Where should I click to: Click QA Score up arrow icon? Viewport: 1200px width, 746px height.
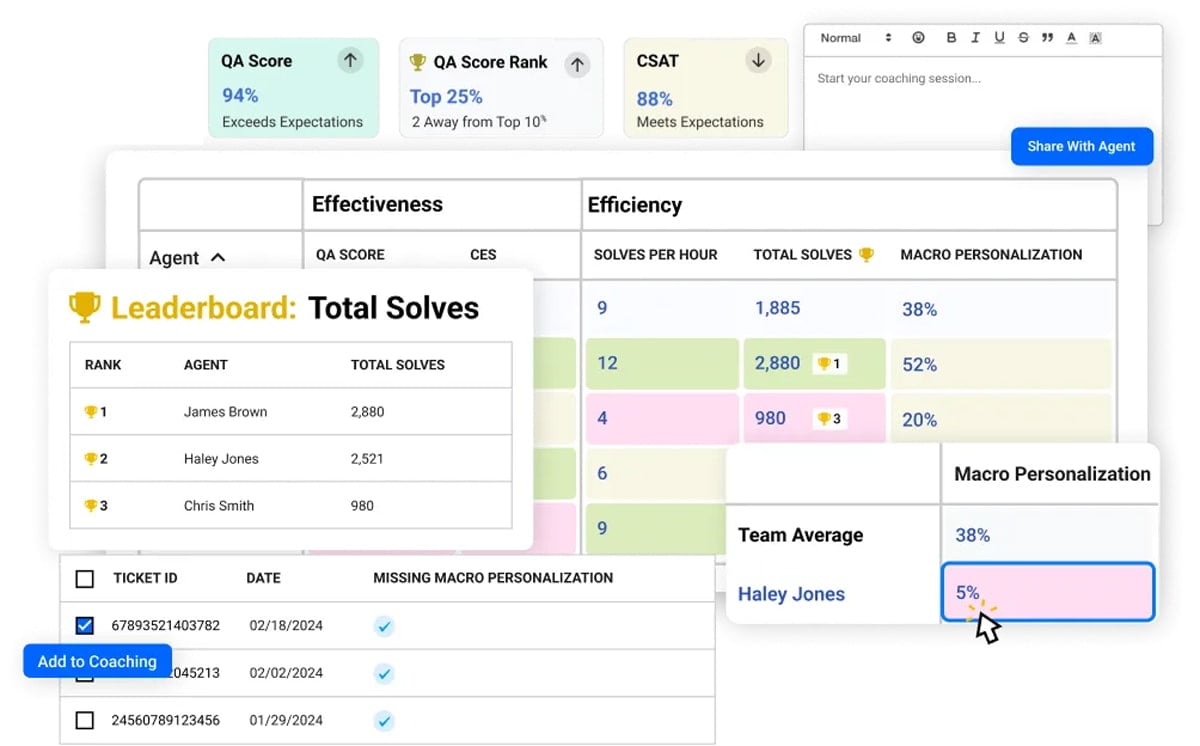pos(350,60)
